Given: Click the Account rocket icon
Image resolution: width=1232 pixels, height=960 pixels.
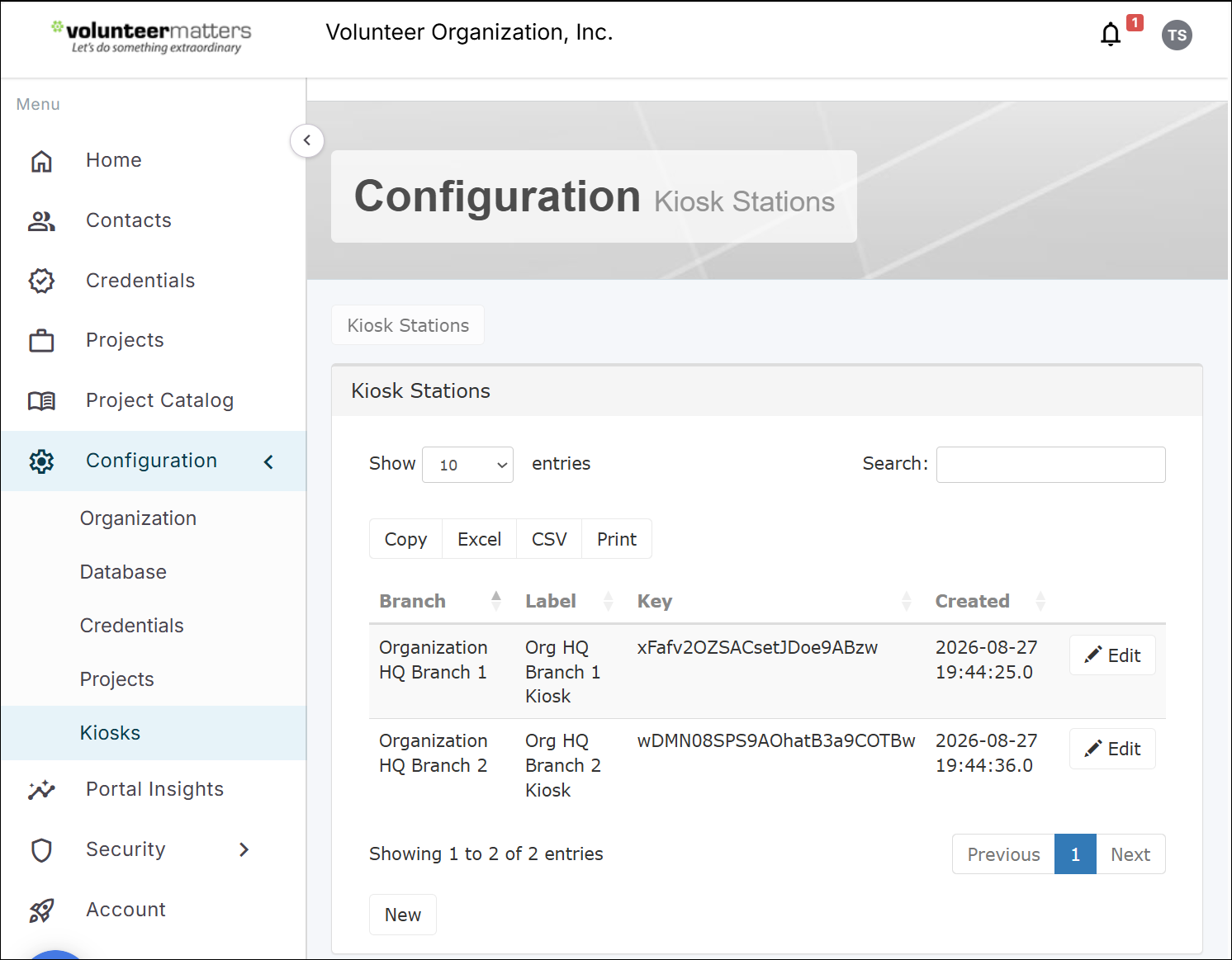Looking at the screenshot, I should 41,910.
